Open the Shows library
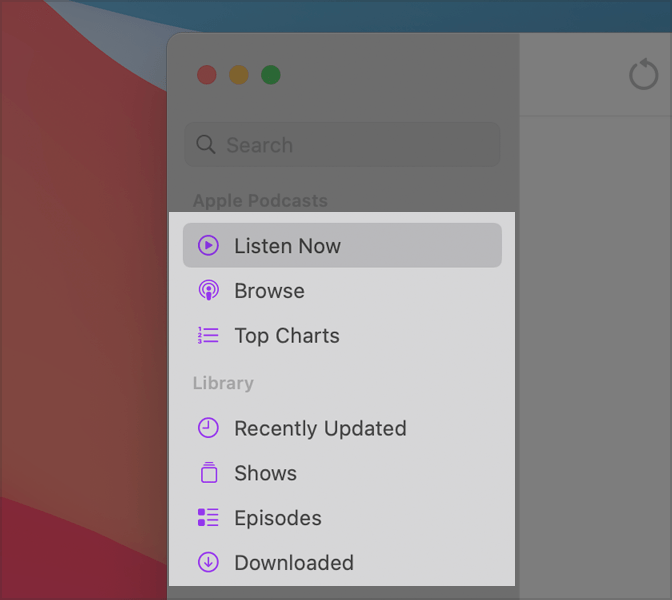 pos(342,473)
